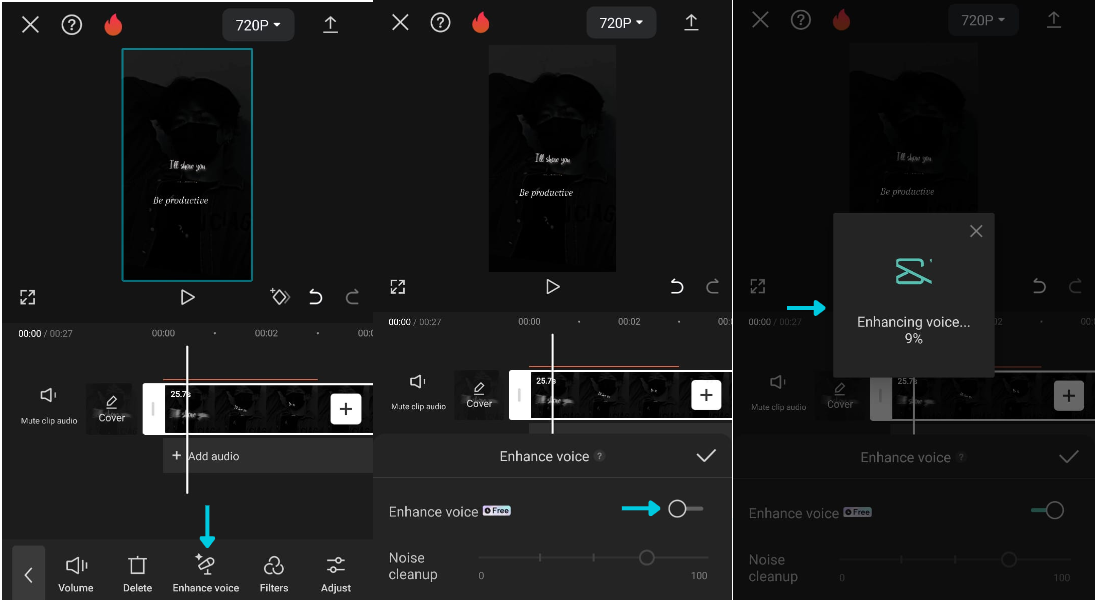Confirm with the checkmark in the right screen
Image resolution: width=1100 pixels, height=600 pixels.
click(1068, 458)
